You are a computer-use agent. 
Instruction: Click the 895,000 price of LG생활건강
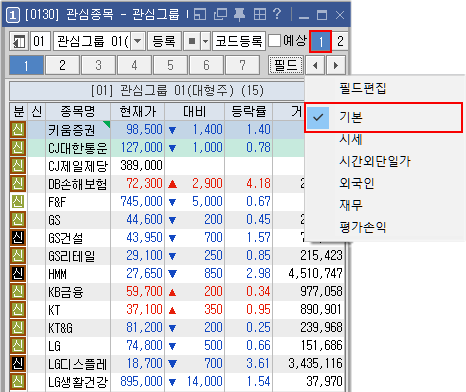(141, 381)
